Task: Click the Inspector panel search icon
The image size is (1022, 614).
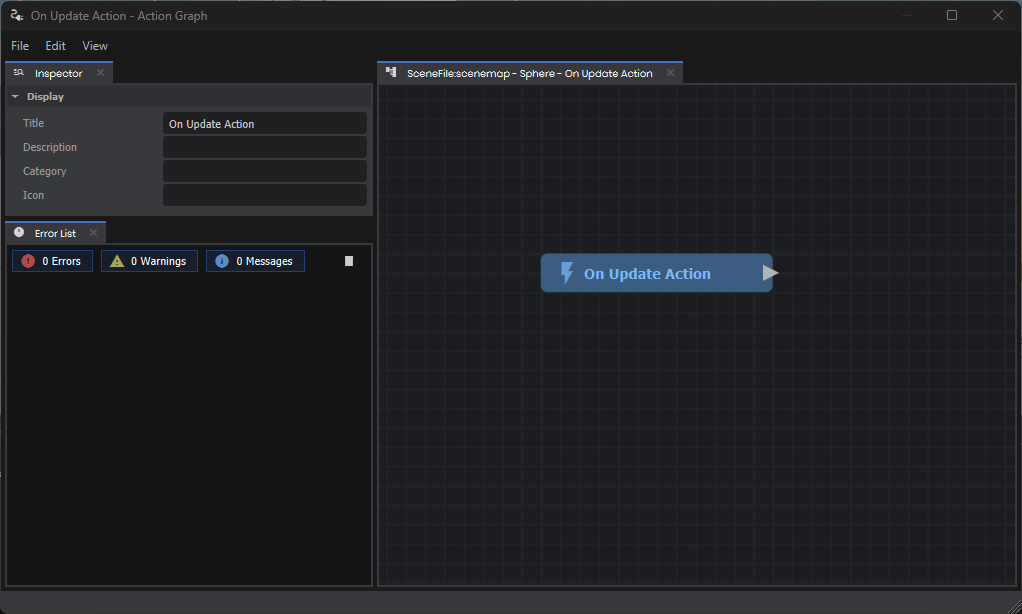Action: coord(17,72)
